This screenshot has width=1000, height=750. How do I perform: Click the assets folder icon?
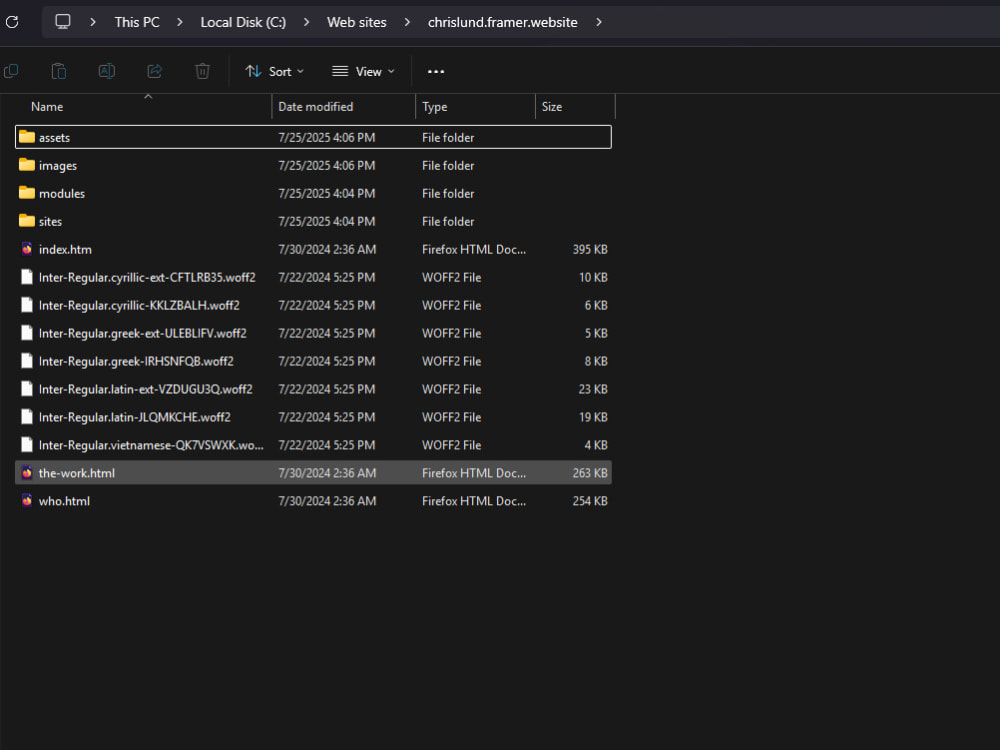pos(27,137)
